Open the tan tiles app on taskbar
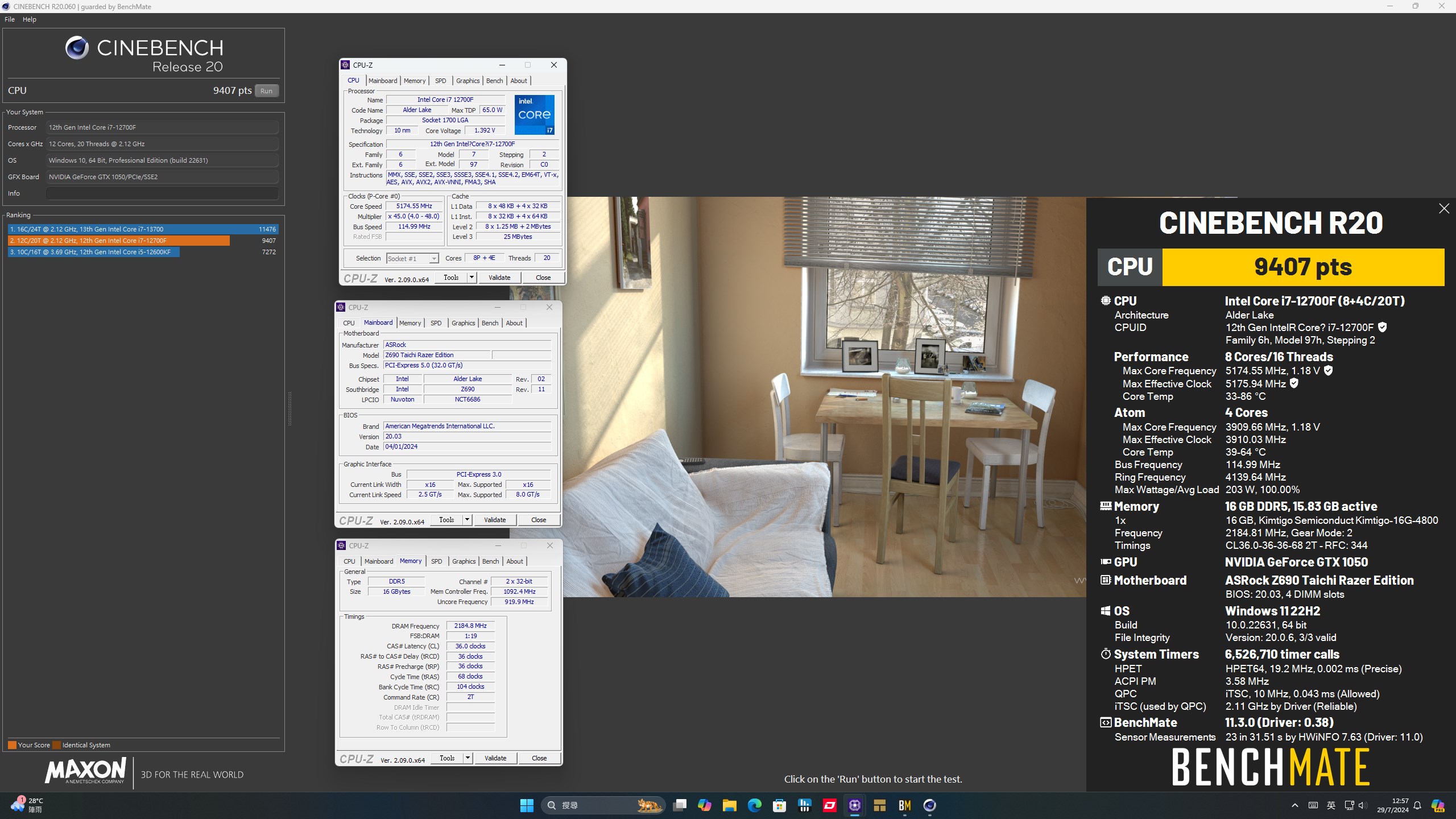The height and width of the screenshot is (819, 1456). point(880,805)
